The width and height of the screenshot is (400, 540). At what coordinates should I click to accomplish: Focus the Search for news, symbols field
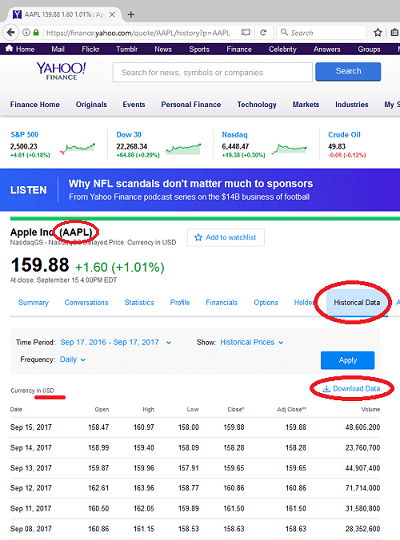tap(213, 72)
